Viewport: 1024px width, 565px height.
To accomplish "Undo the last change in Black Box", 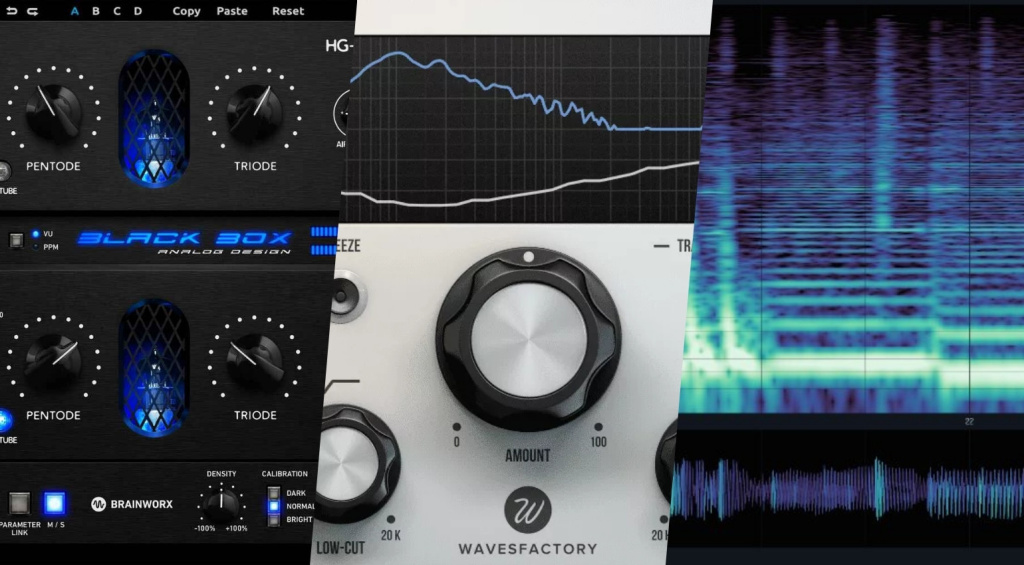I will pos(12,11).
